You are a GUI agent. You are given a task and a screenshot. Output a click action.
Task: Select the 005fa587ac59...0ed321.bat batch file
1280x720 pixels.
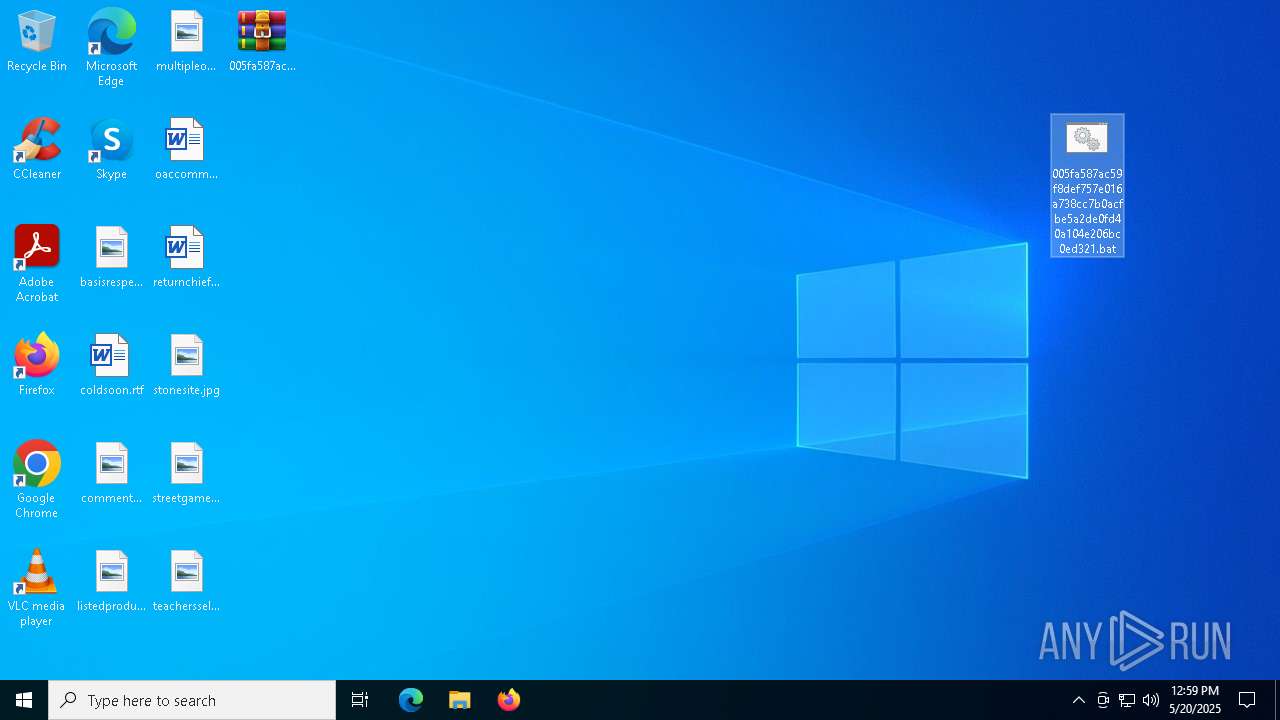1087,186
